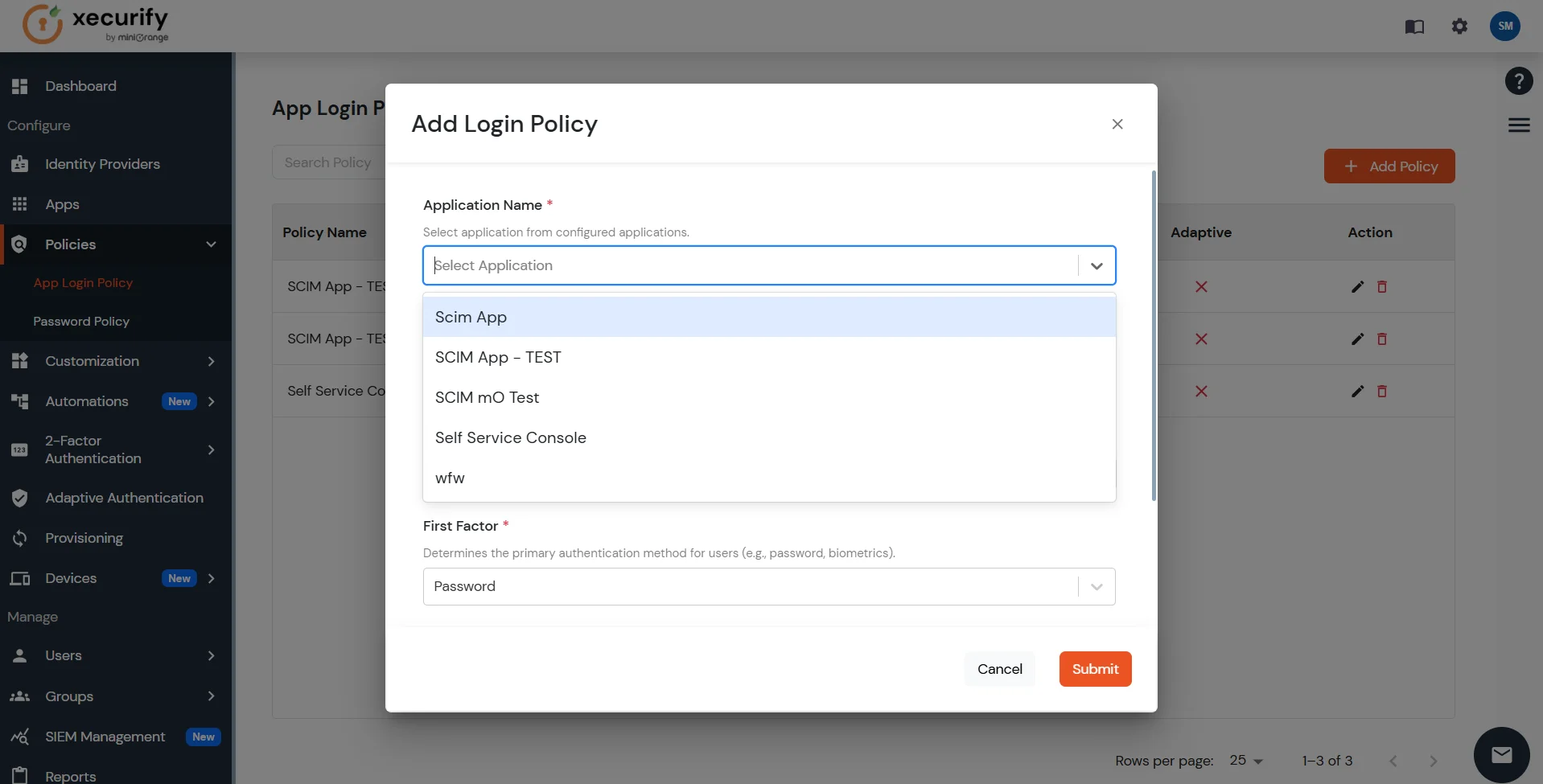This screenshot has height=784, width=1543.
Task: Click the Customization sidebar icon
Action: 20,361
